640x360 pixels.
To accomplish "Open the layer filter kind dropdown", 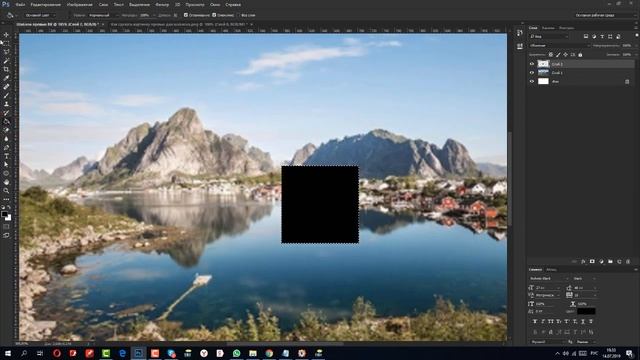I will pos(549,36).
